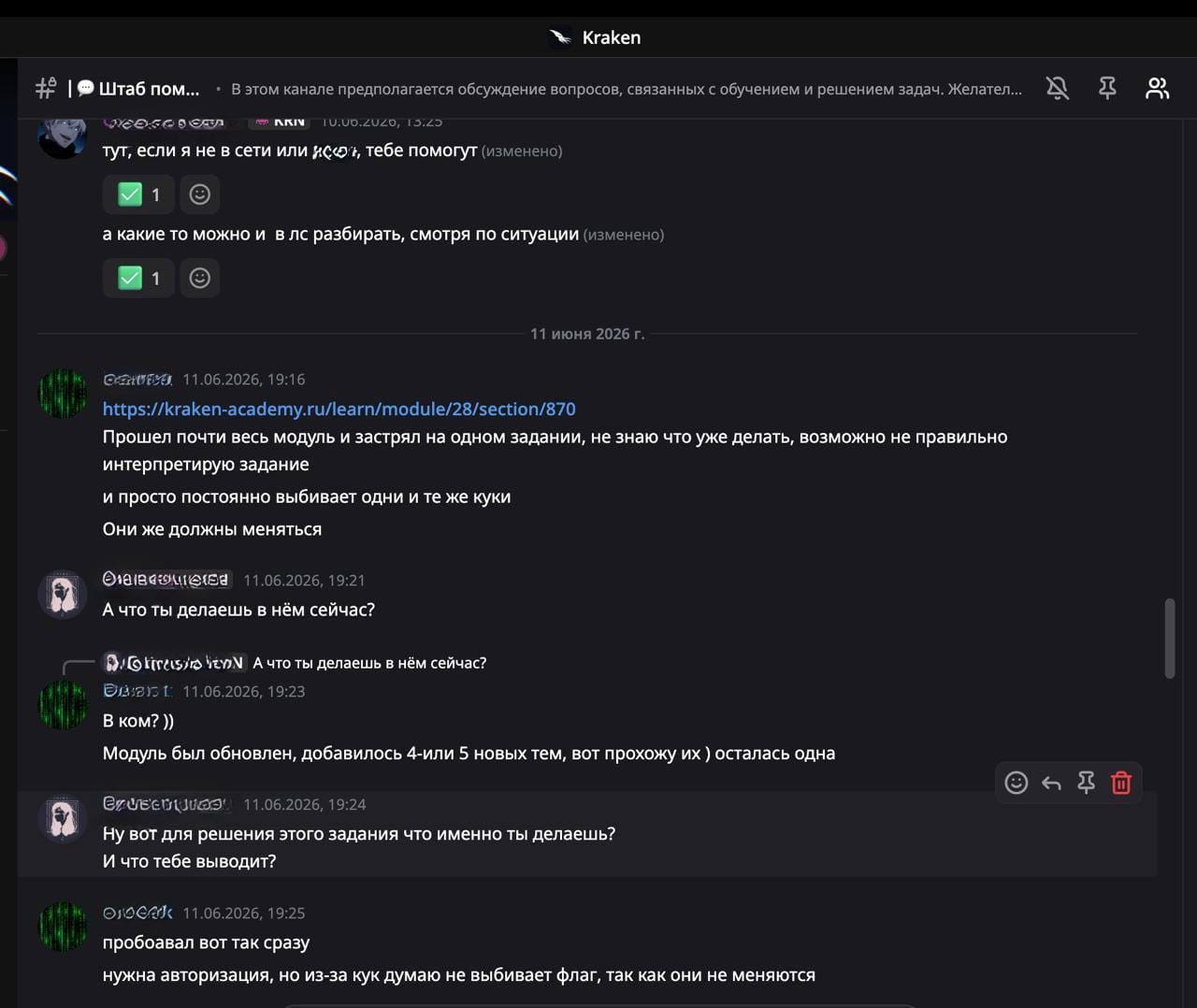Toggle checkmark reaction on second message
This screenshot has height=1008, width=1197.
(x=138, y=278)
